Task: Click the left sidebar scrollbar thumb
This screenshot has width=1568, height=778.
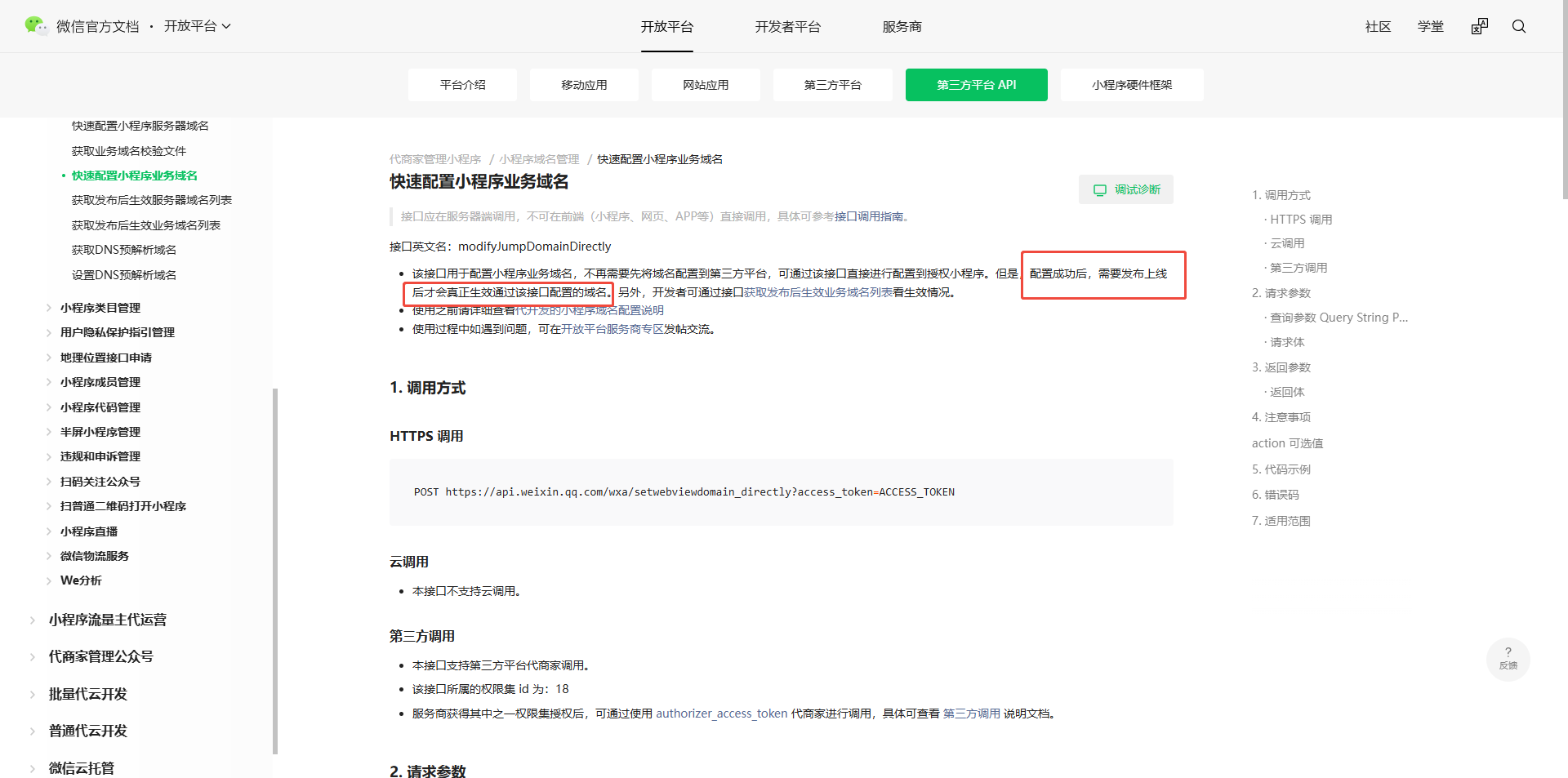Action: 275,571
